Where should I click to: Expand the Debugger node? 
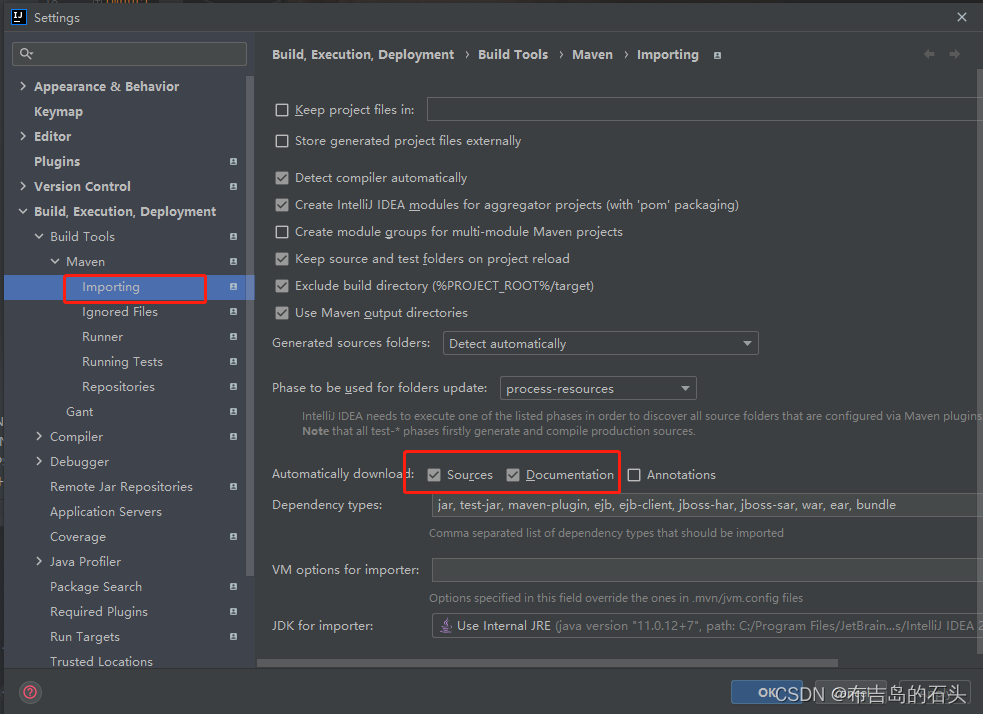39,461
